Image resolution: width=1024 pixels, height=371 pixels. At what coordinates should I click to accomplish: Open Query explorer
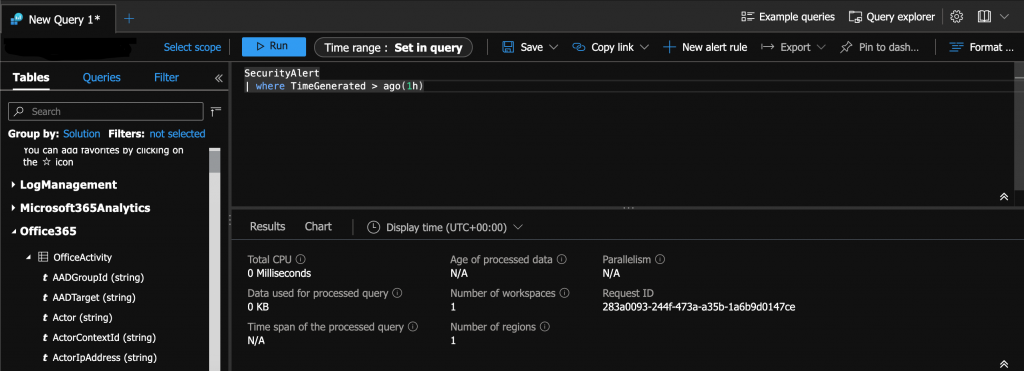891,17
